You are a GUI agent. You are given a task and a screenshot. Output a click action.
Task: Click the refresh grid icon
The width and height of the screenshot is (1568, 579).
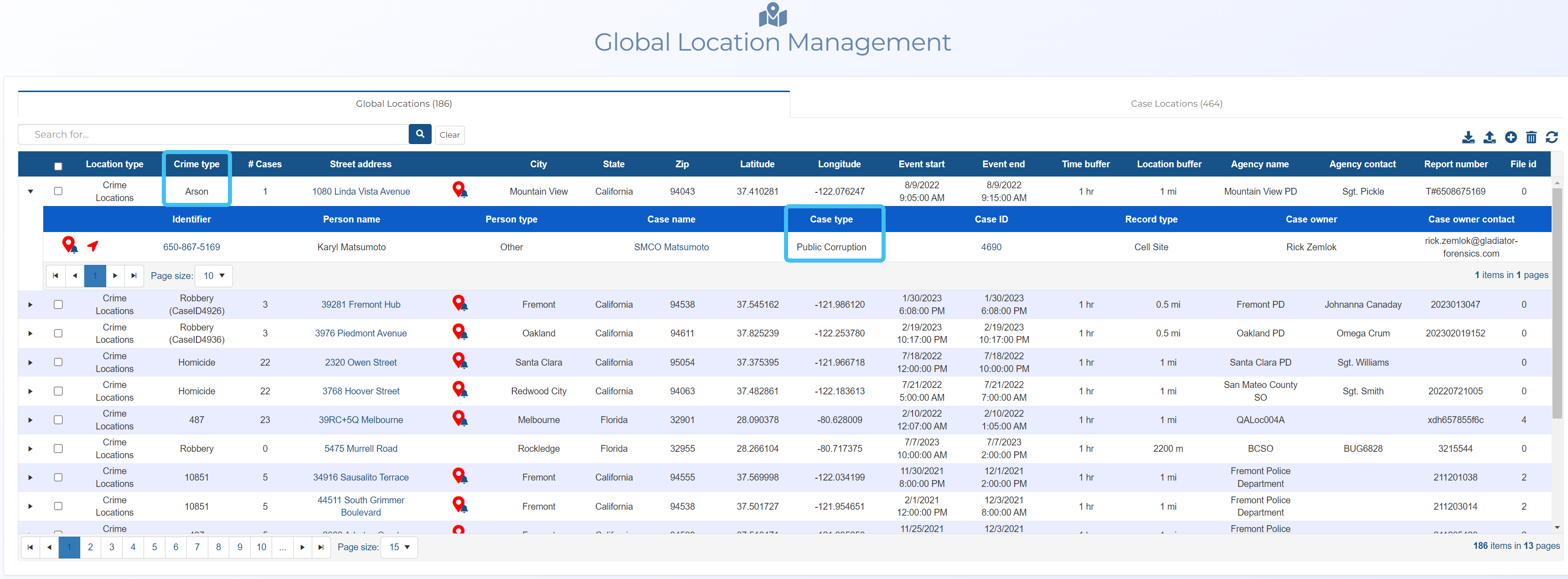tap(1552, 137)
